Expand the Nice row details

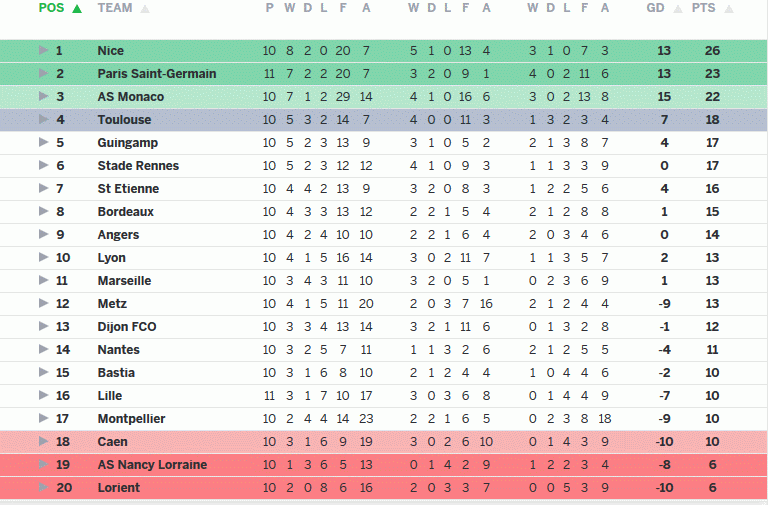[43, 50]
